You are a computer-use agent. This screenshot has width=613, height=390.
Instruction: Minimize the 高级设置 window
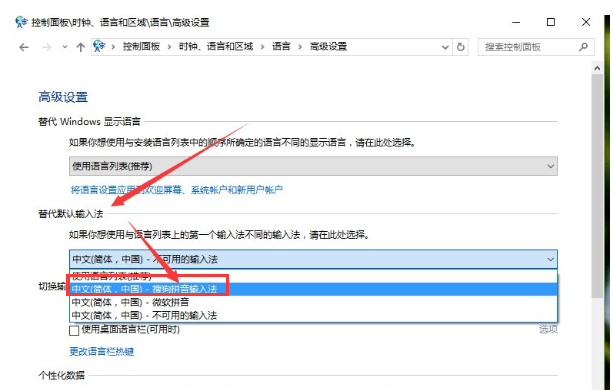click(x=516, y=22)
